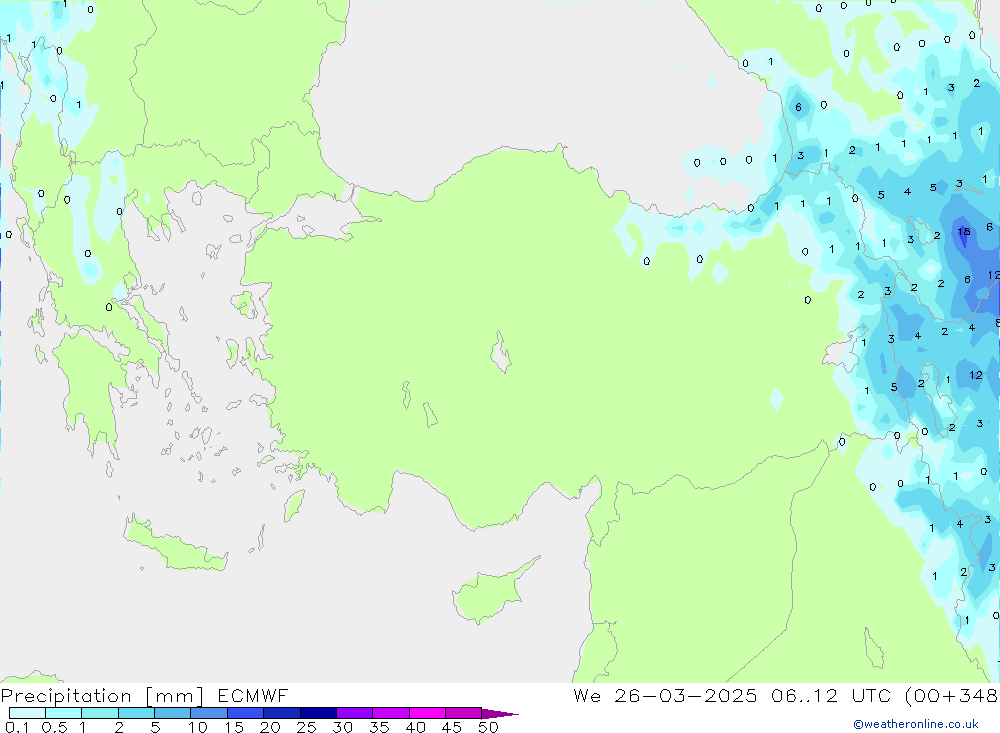Click the over-50 arrow tip of legend
The width and height of the screenshot is (1000, 733).
[x=499, y=714]
